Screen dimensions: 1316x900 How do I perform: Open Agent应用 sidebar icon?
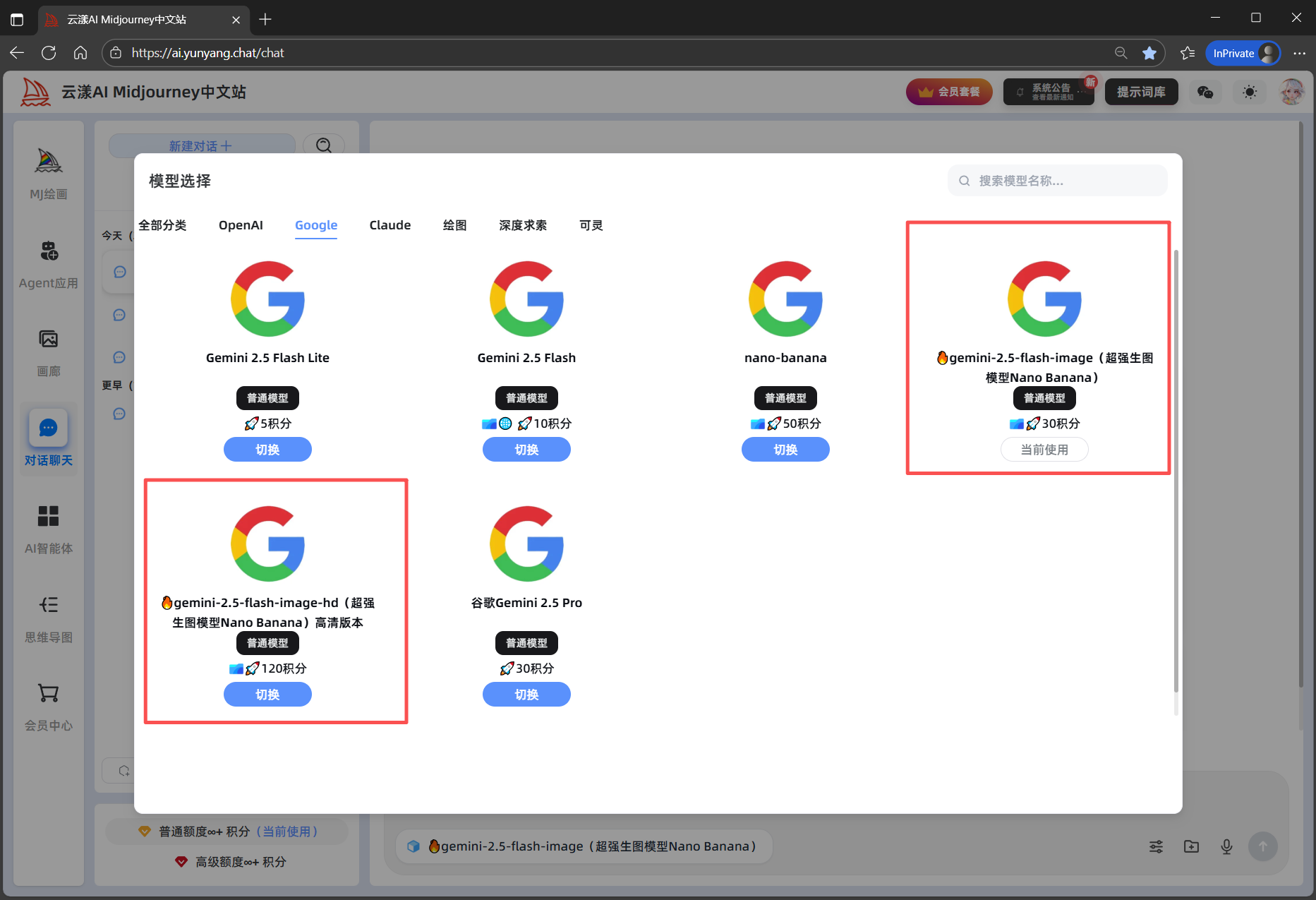pos(49,251)
